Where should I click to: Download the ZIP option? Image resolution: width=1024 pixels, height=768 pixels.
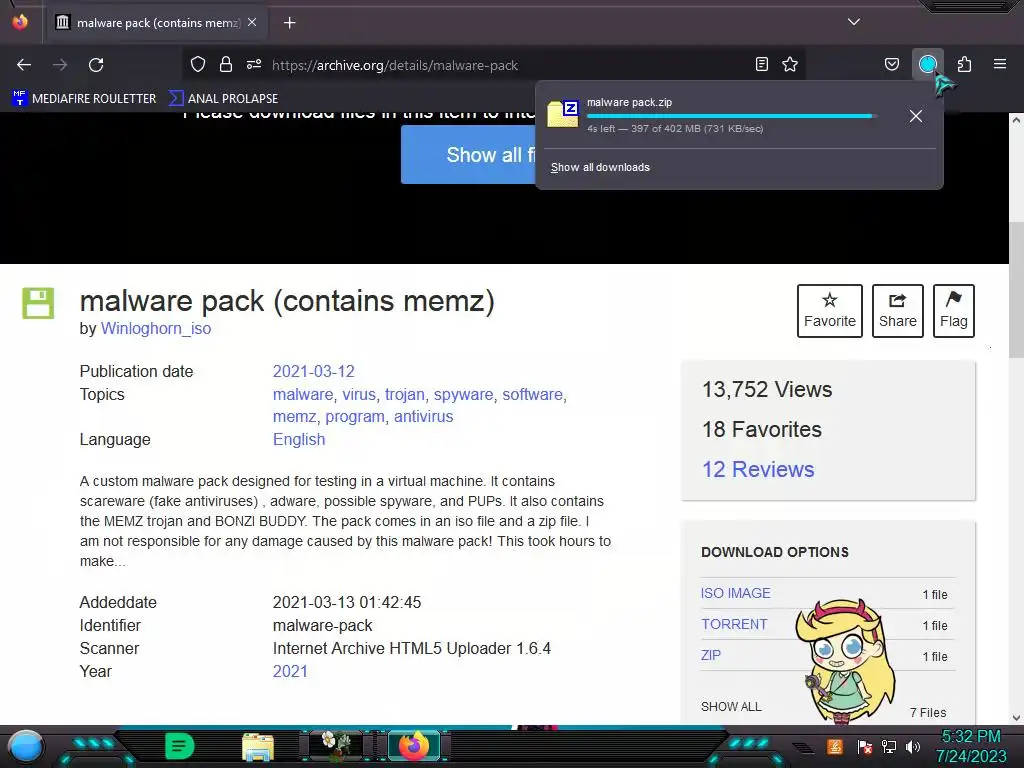point(711,655)
